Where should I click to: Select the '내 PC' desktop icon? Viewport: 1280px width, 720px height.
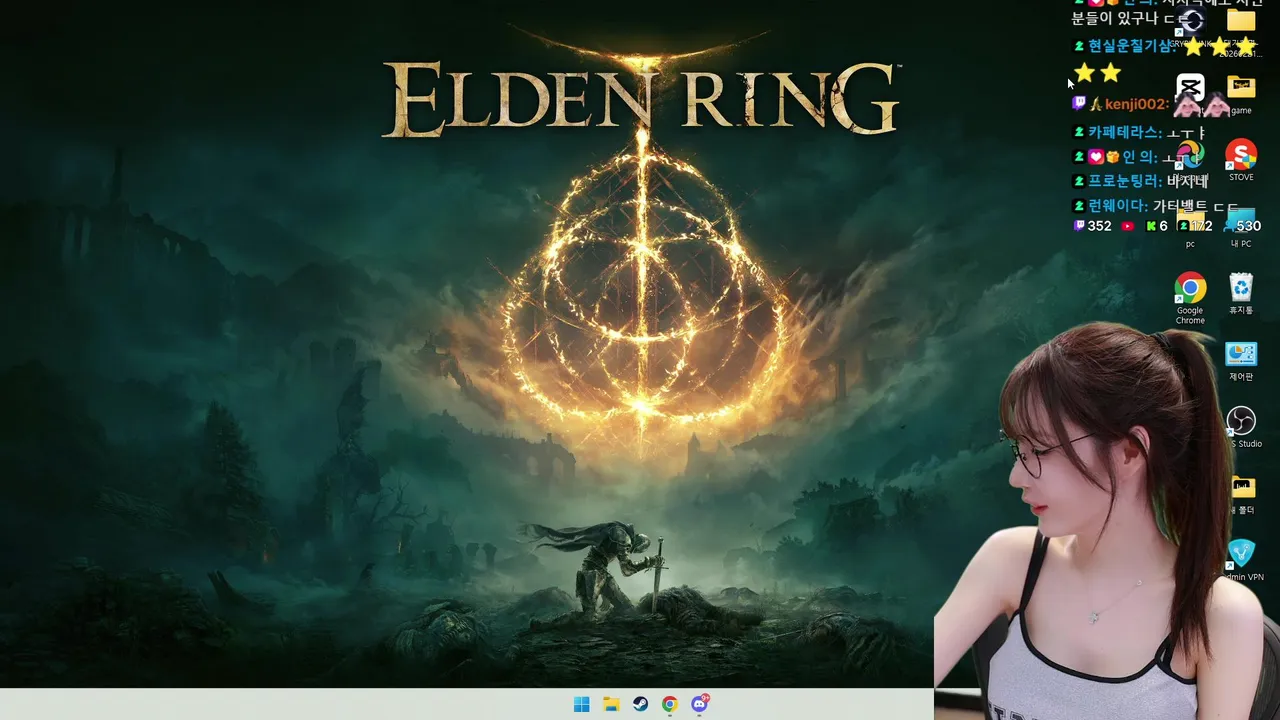1241,227
